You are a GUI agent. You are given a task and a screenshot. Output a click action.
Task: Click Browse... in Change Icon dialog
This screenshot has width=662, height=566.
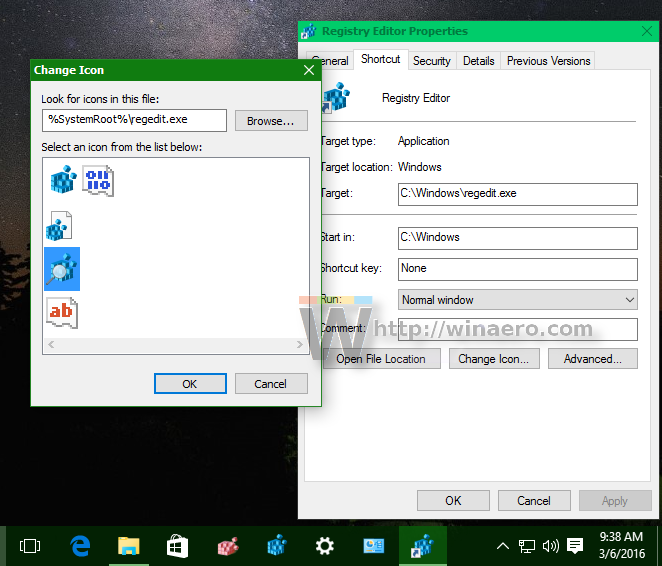(x=271, y=121)
